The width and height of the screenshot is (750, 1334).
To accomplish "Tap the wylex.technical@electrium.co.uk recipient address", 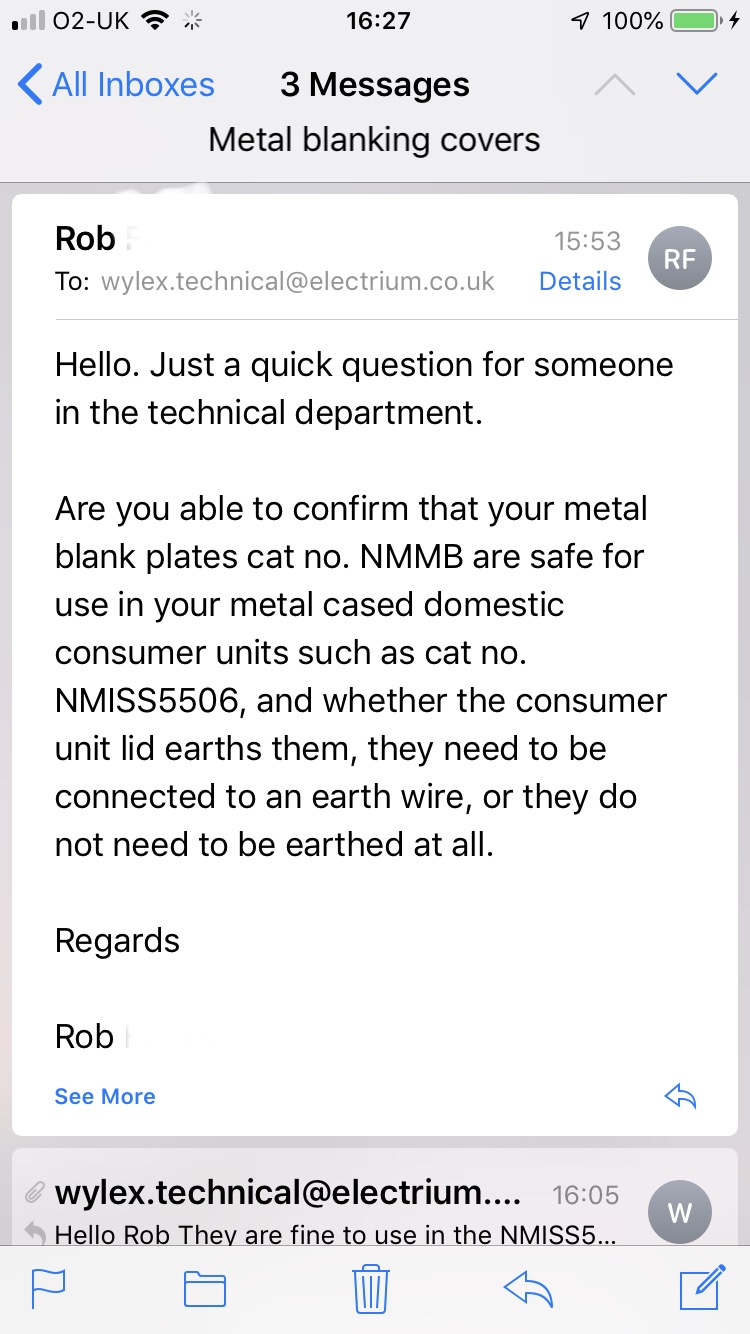I will [298, 282].
